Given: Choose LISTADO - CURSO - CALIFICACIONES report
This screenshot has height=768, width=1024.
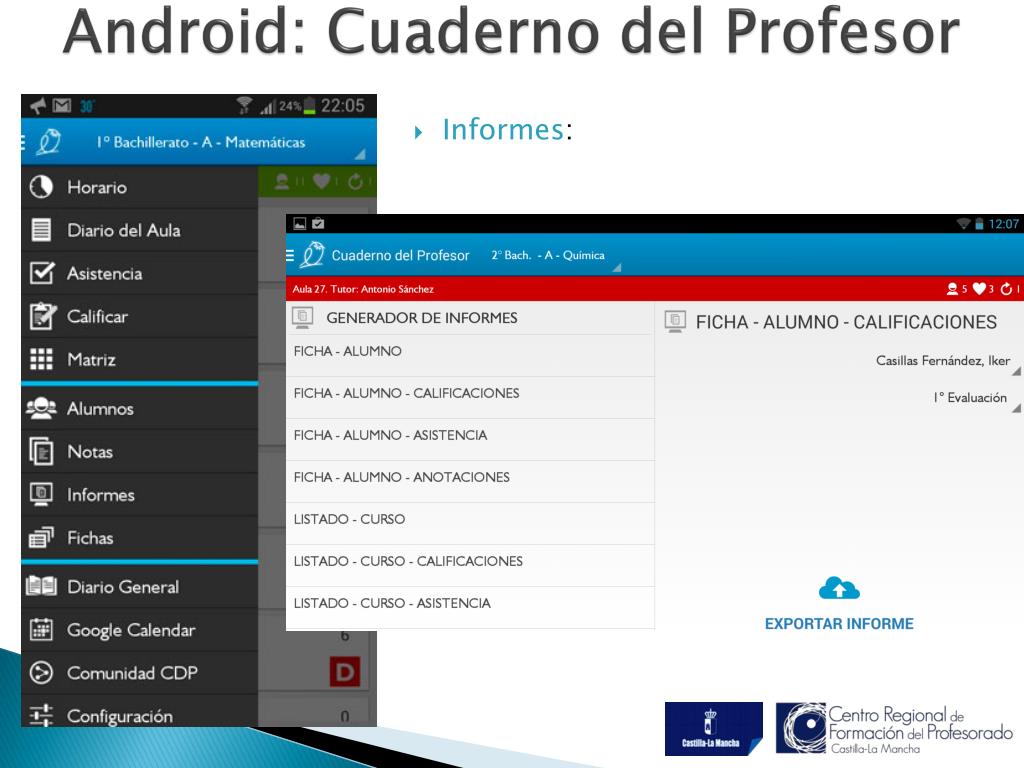Looking at the screenshot, I should click(x=470, y=566).
